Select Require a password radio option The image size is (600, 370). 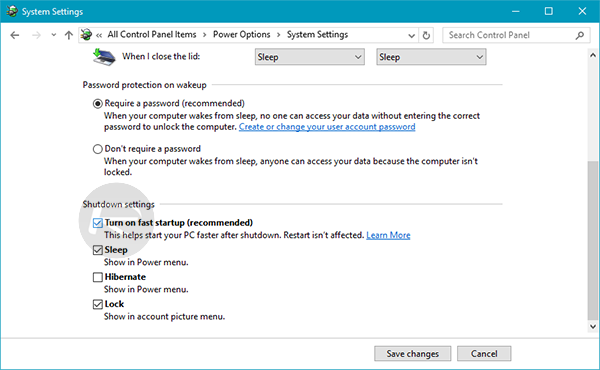(98, 103)
